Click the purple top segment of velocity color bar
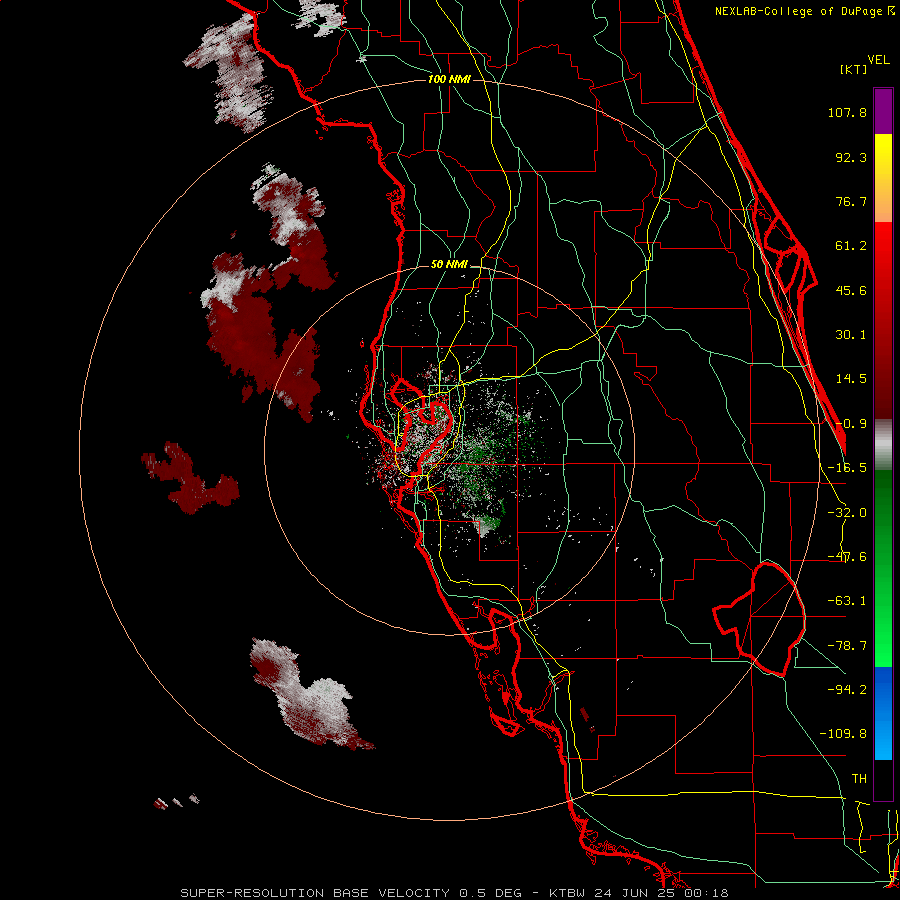 click(x=883, y=111)
